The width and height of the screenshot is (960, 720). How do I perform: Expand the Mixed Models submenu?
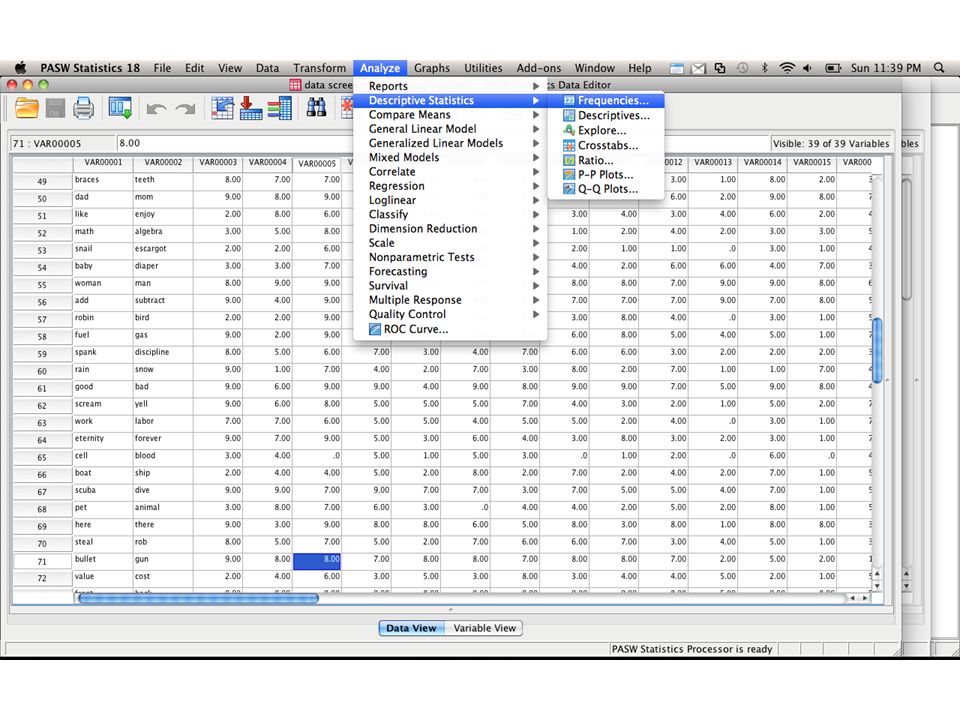450,157
